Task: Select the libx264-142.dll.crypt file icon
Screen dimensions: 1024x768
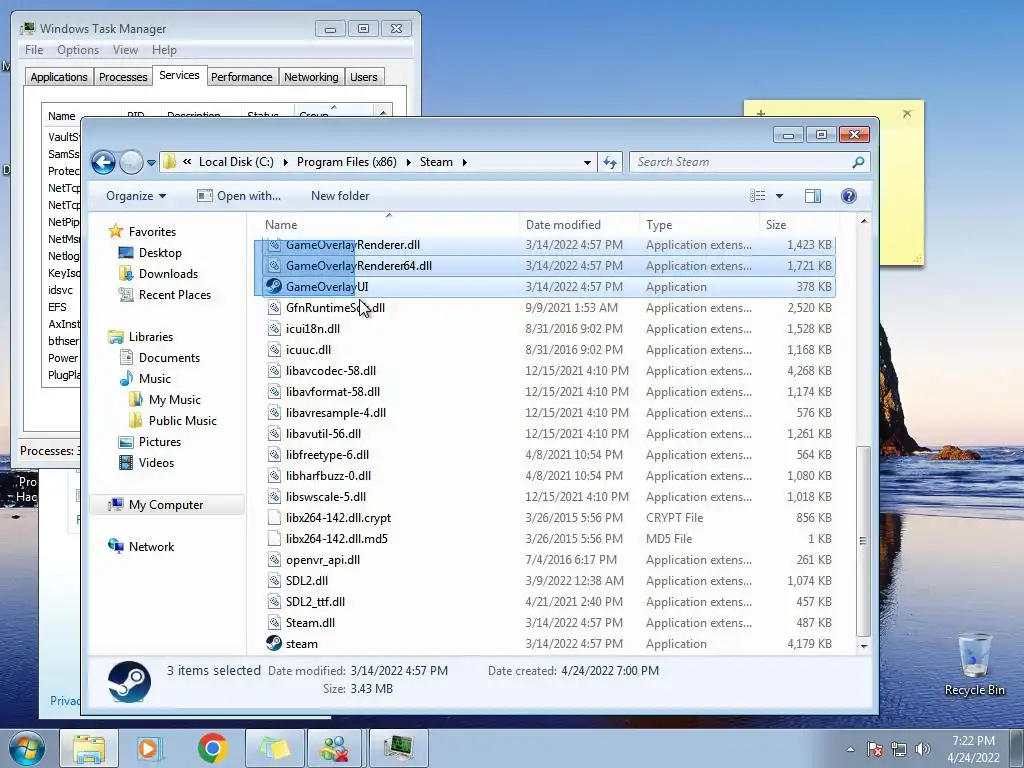Action: point(274,517)
